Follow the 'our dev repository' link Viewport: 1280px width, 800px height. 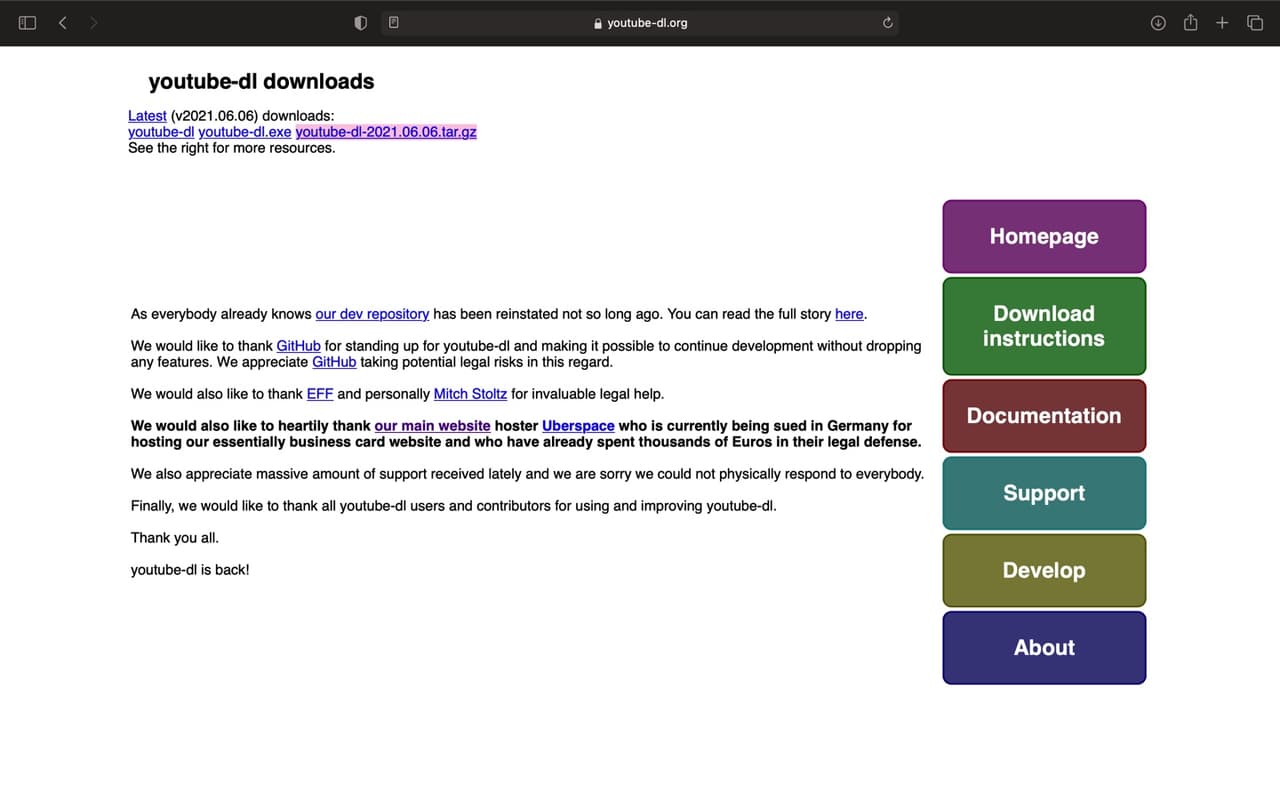[372, 314]
